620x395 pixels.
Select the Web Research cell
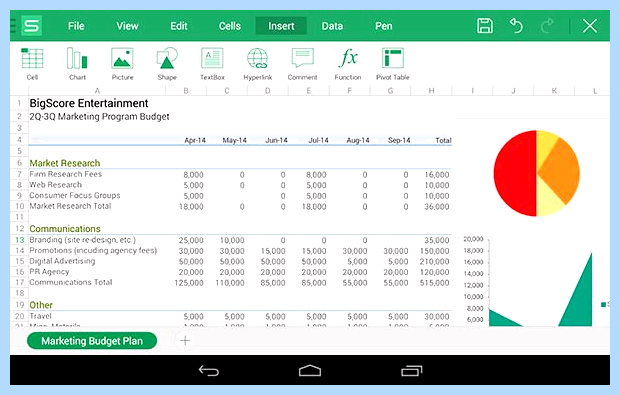(56, 185)
